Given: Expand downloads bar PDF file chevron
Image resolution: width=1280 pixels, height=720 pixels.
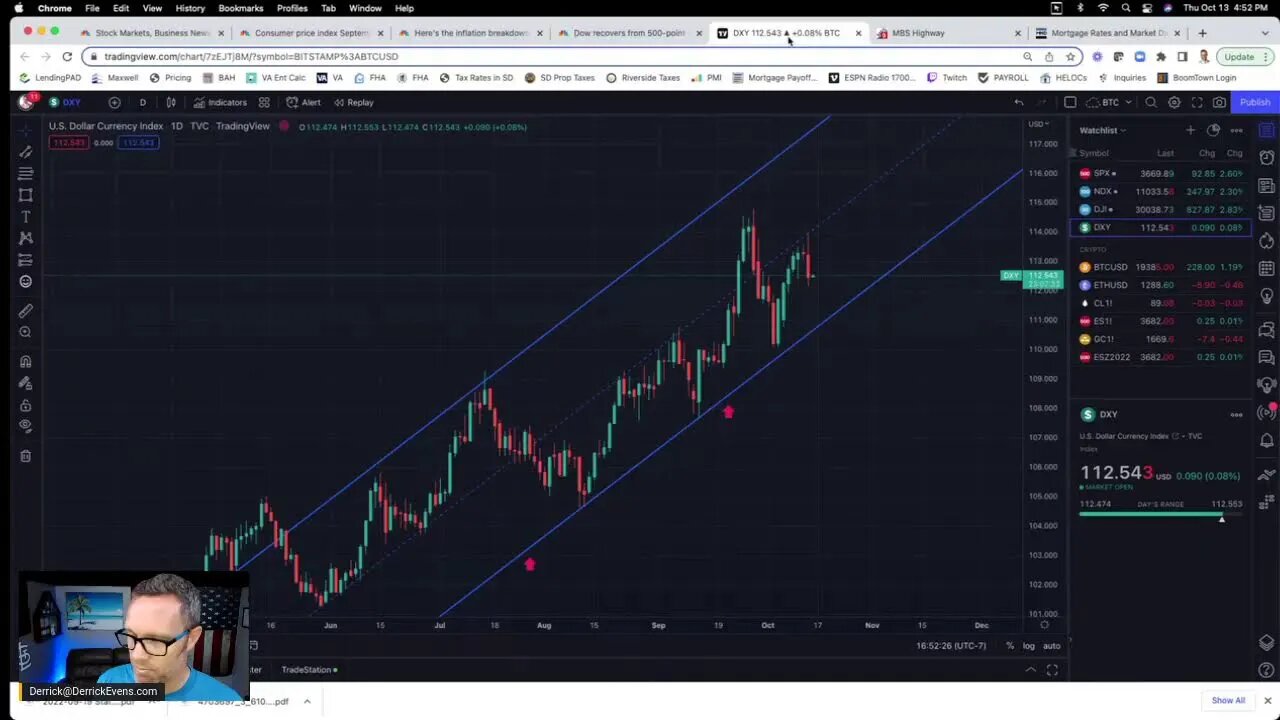Looking at the screenshot, I should pyautogui.click(x=307, y=701).
